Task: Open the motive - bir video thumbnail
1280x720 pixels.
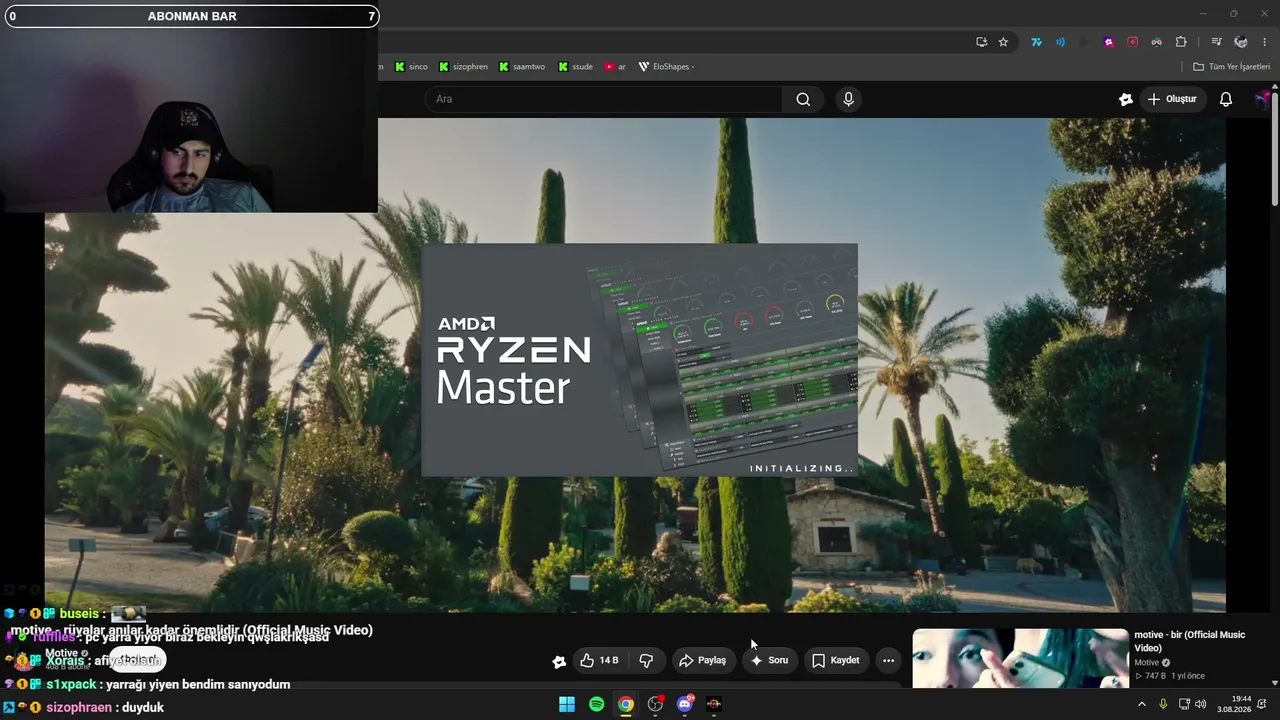Action: (x=1020, y=658)
